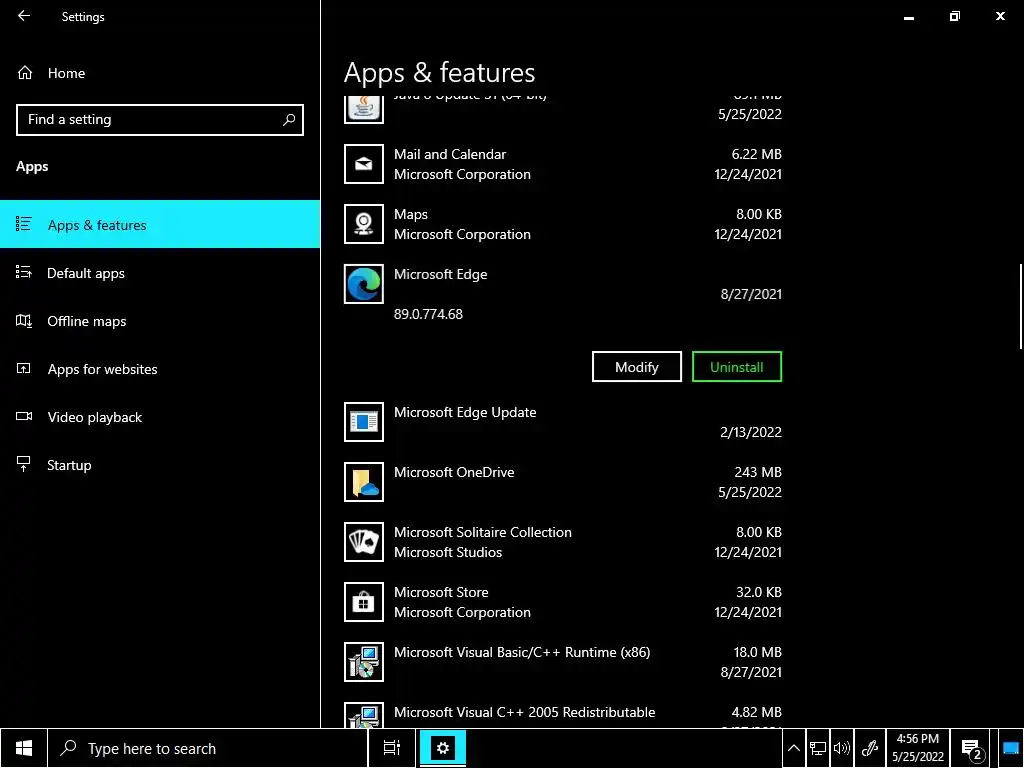Click the back arrow in Settings
Screen dimensions: 1024x768
click(x=24, y=16)
